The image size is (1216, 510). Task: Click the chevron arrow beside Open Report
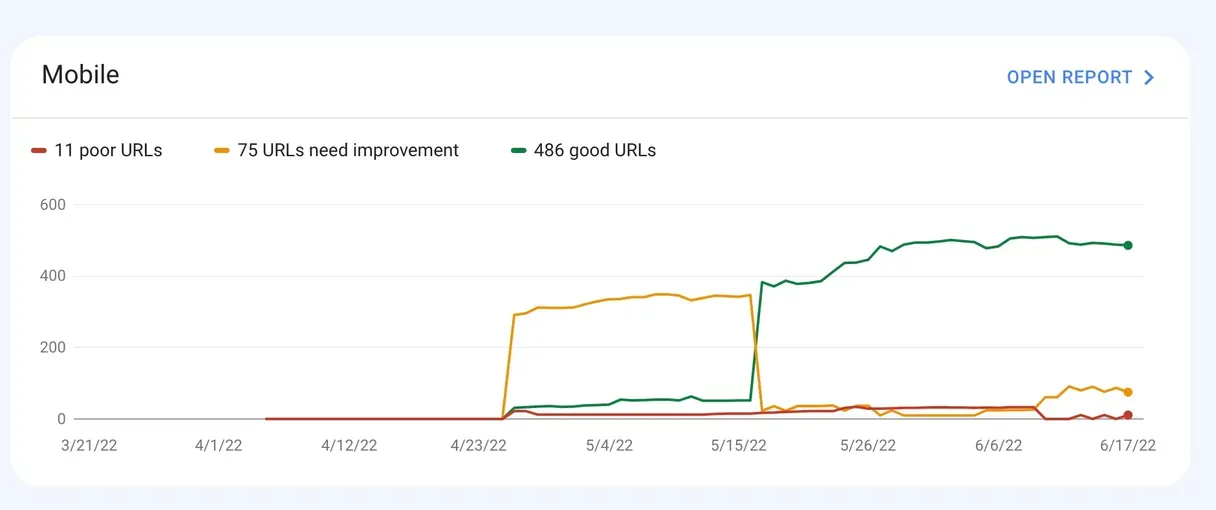(x=1149, y=77)
